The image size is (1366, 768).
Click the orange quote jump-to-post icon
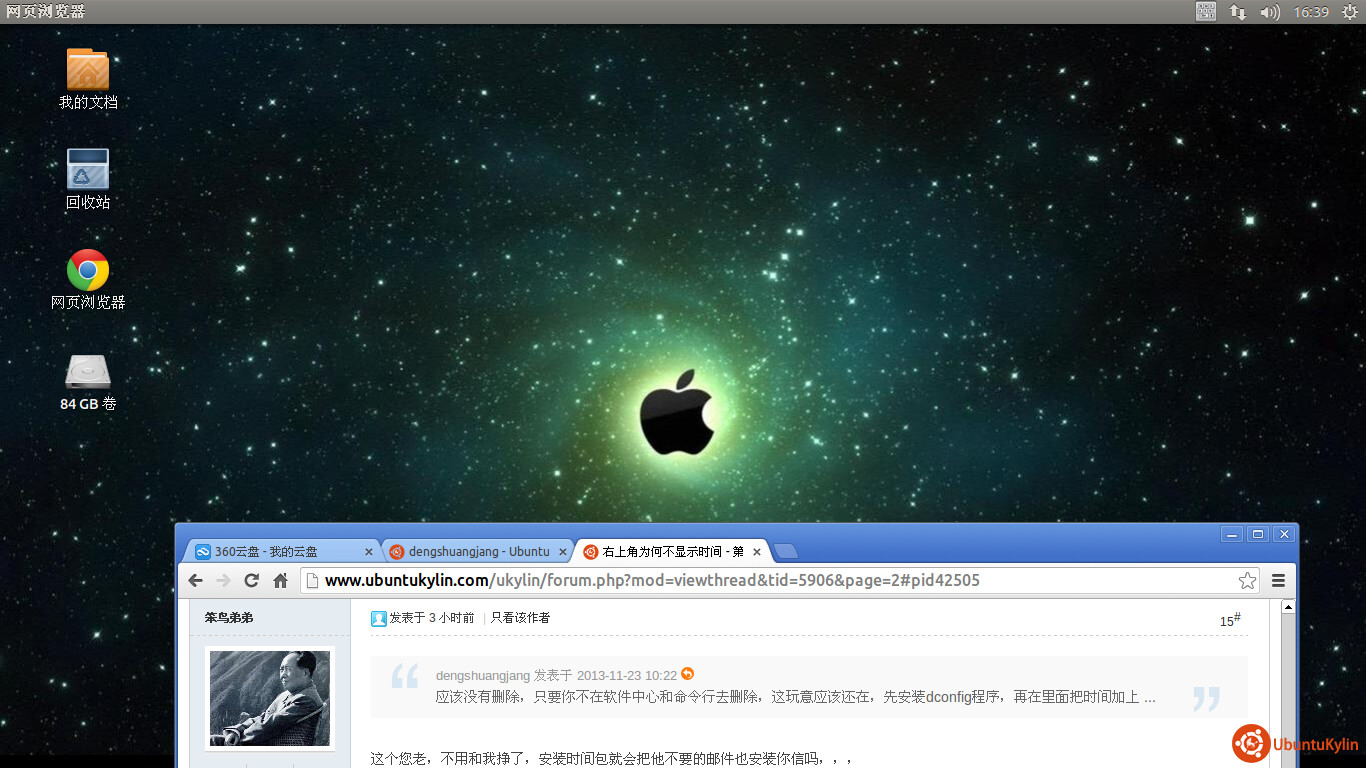pos(687,674)
